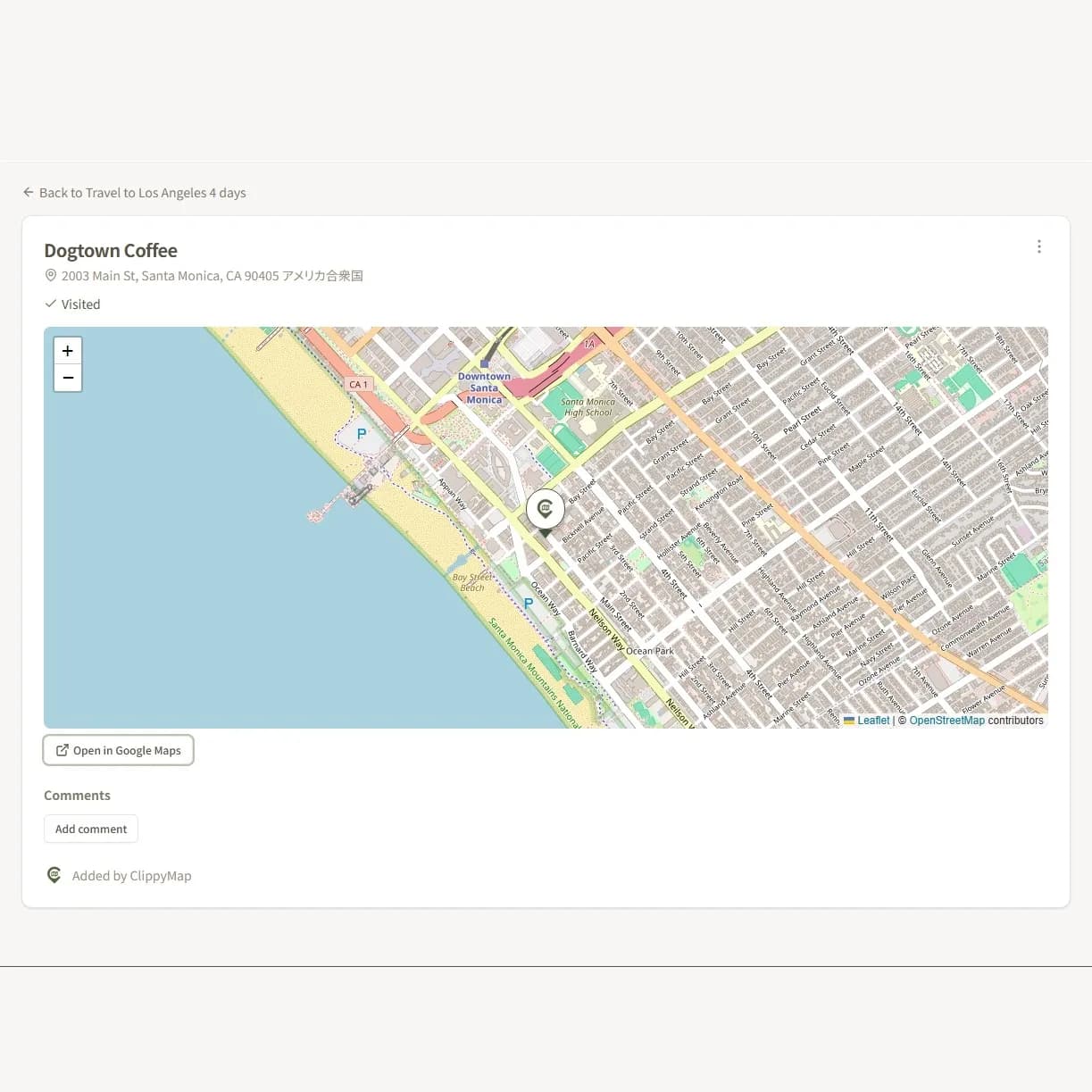The image size is (1092, 1092).
Task: Click the Dogtown Coffee title heading
Action: click(110, 251)
